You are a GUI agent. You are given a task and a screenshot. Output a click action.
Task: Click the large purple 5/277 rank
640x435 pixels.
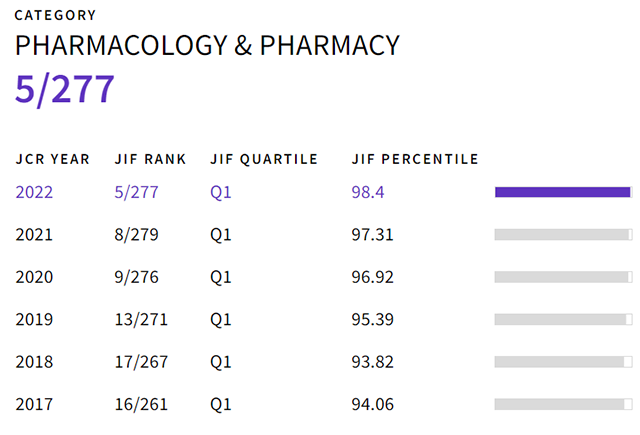pyautogui.click(x=65, y=90)
